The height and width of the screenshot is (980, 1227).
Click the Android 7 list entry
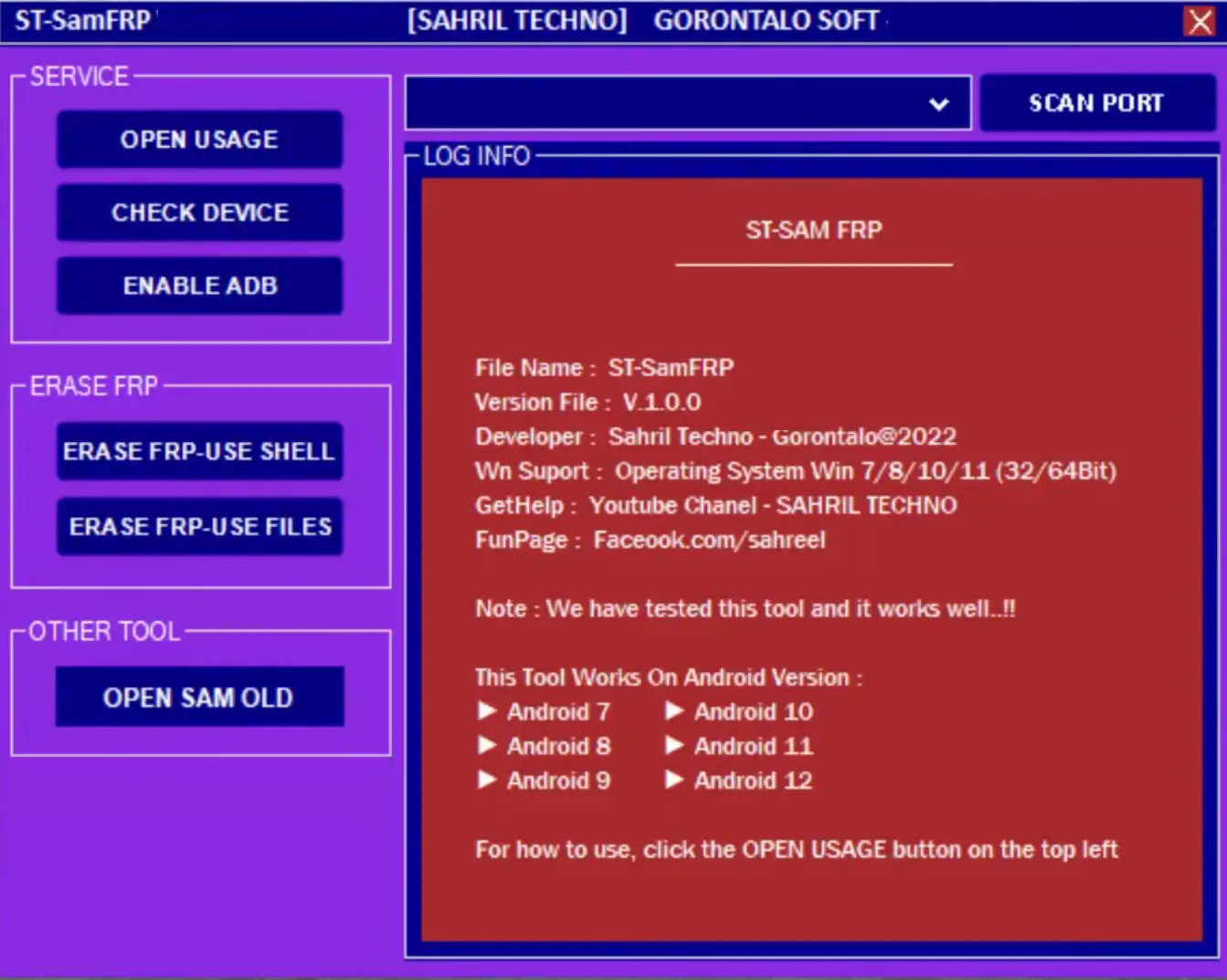click(x=544, y=711)
